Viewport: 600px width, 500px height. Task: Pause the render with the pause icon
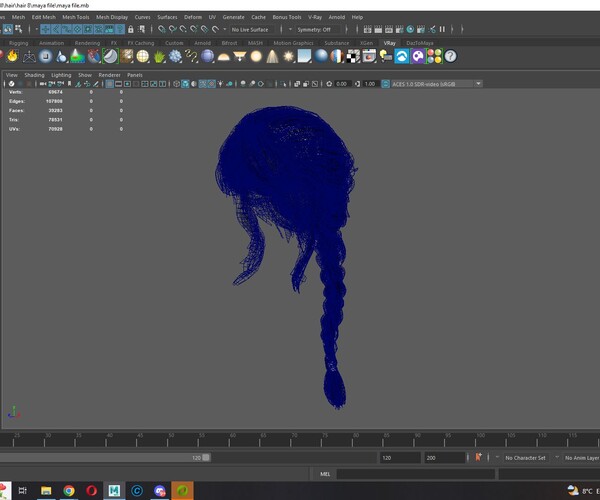[x=442, y=29]
